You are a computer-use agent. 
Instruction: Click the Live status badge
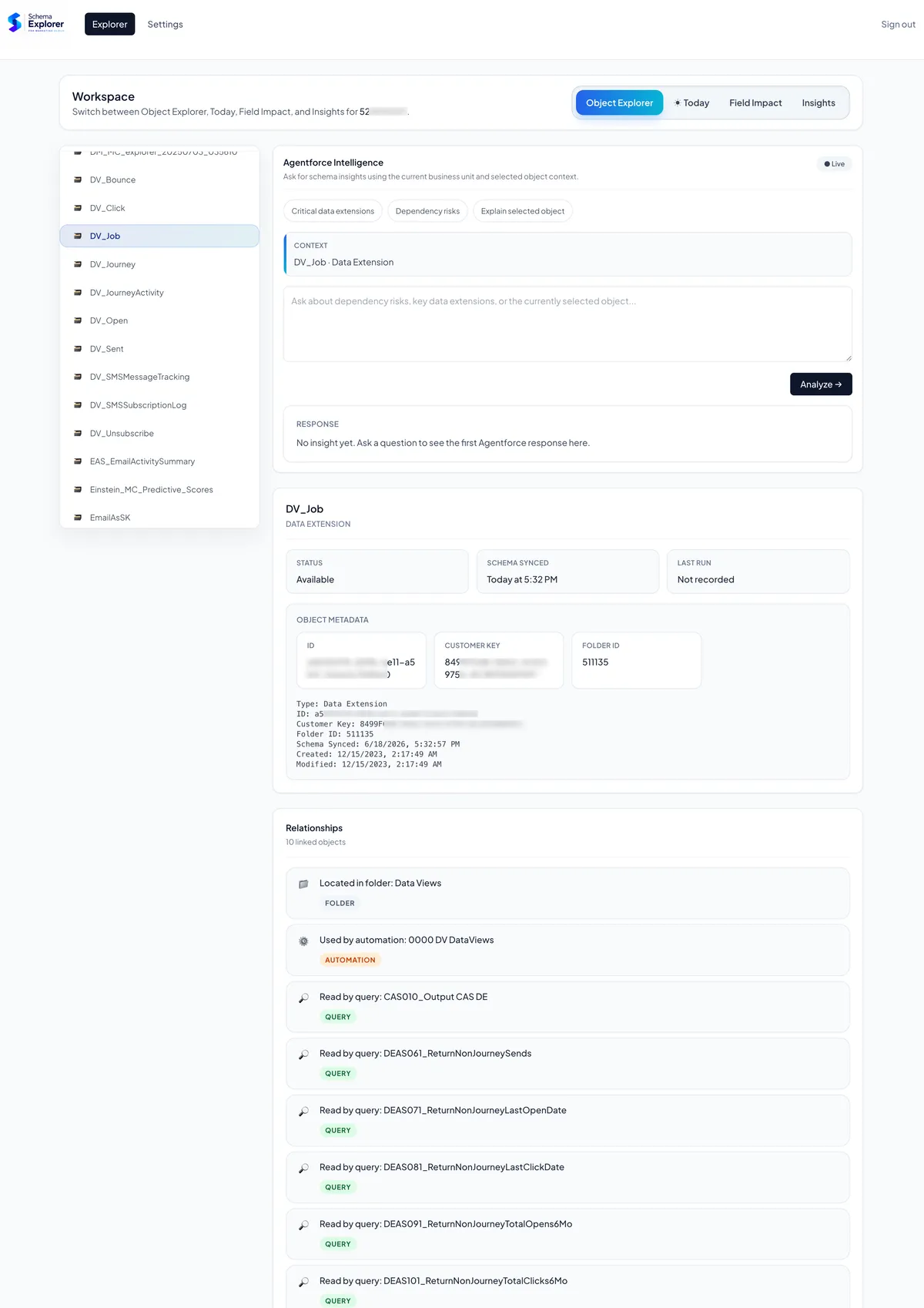click(x=835, y=164)
